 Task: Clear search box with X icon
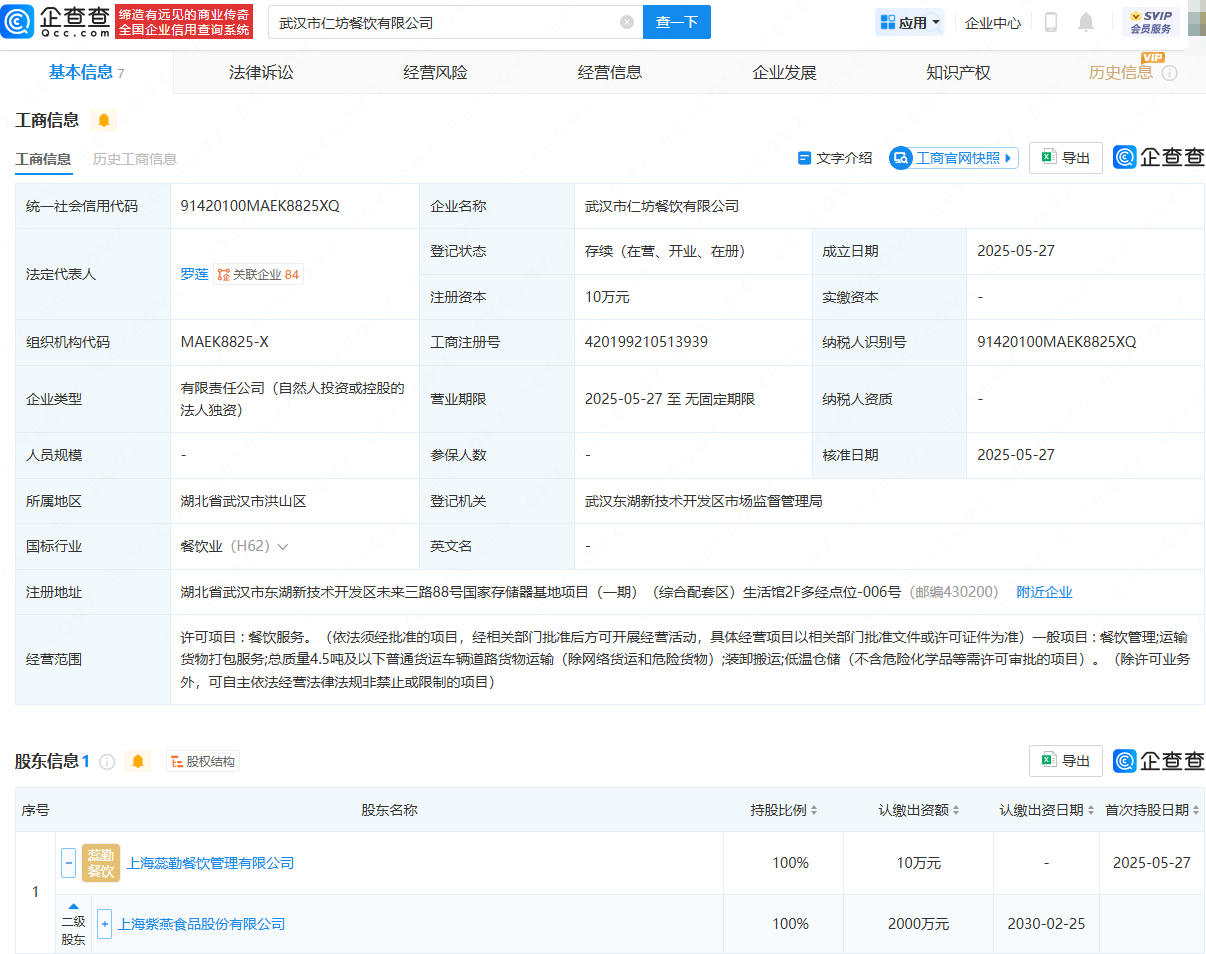(x=627, y=22)
